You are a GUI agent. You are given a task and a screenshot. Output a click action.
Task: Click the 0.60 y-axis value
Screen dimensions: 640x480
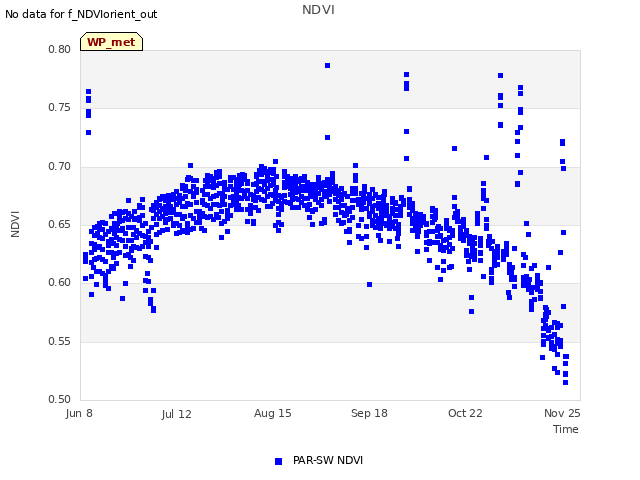coord(60,282)
